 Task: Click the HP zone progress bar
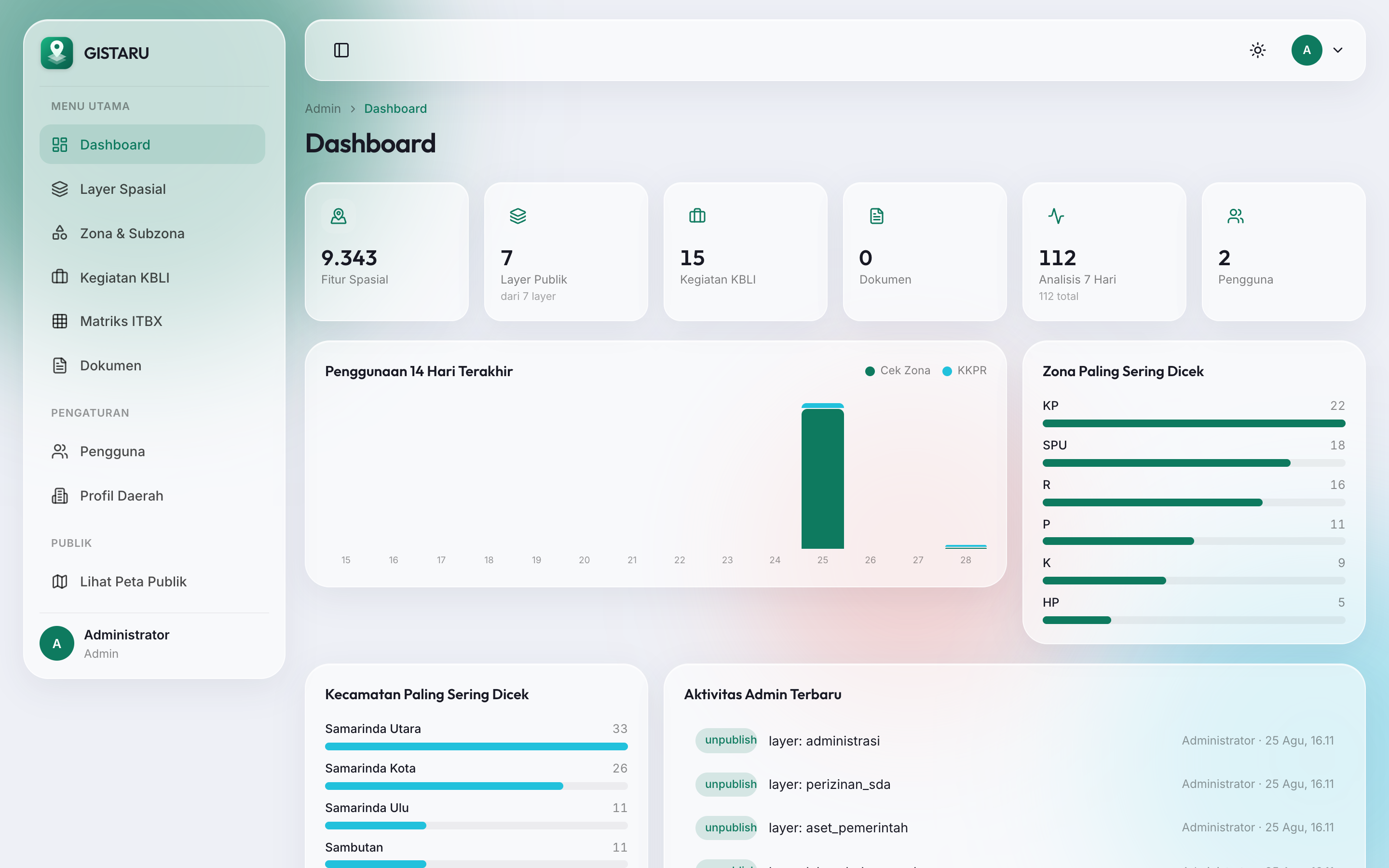(x=1194, y=620)
